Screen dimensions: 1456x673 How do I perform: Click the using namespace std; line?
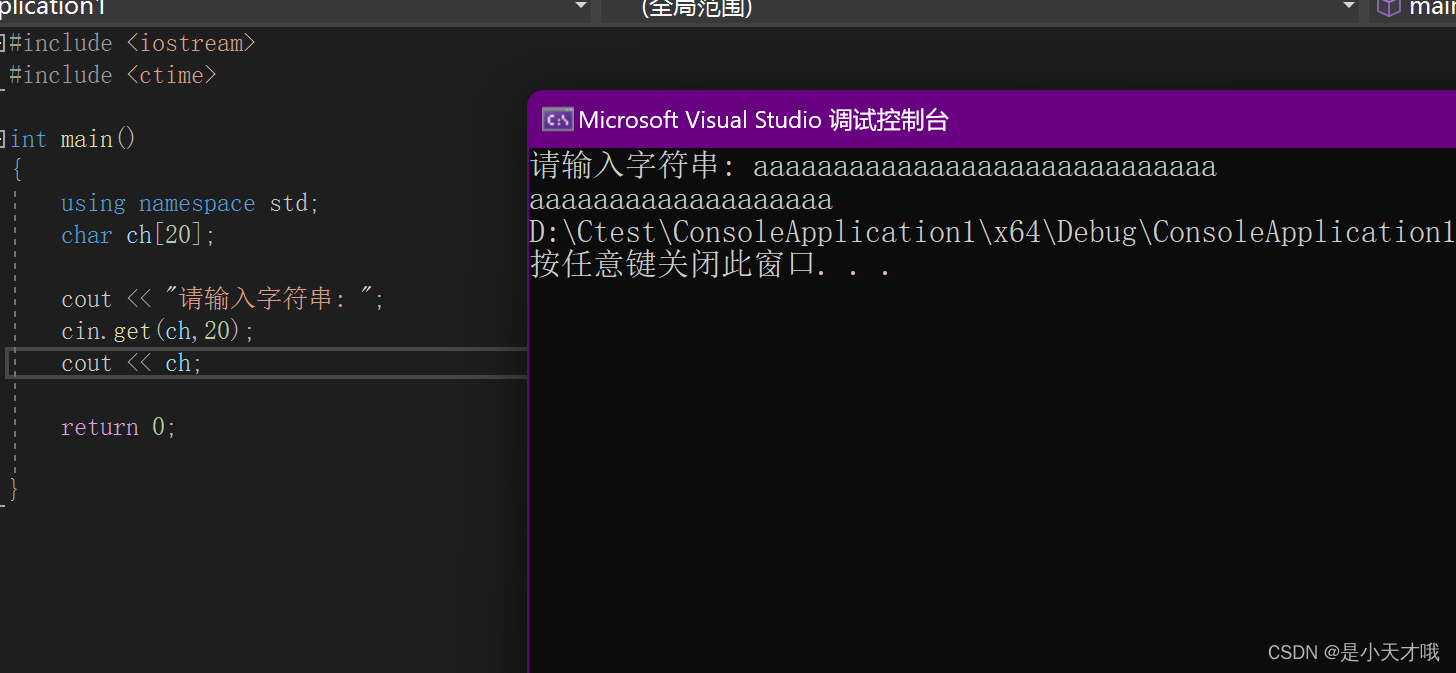(x=189, y=202)
